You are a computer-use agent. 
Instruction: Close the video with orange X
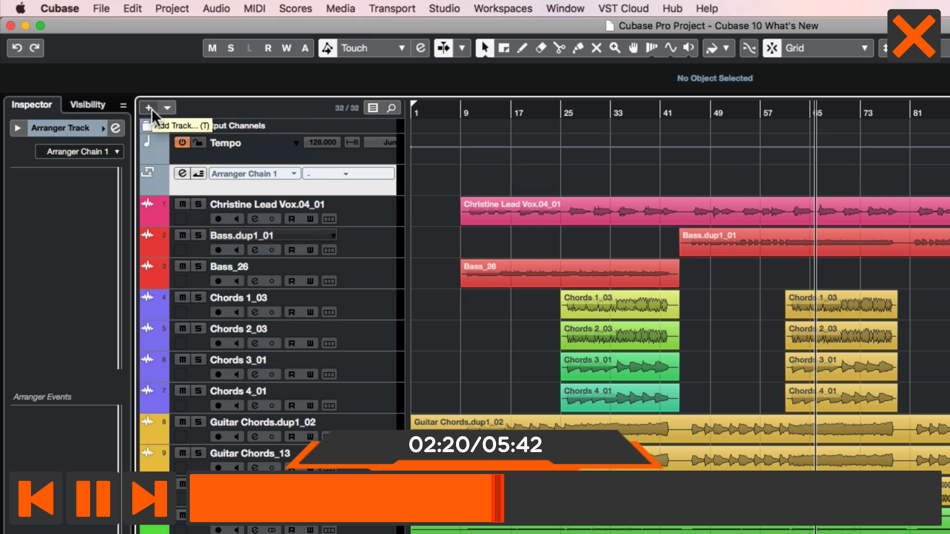tap(913, 37)
